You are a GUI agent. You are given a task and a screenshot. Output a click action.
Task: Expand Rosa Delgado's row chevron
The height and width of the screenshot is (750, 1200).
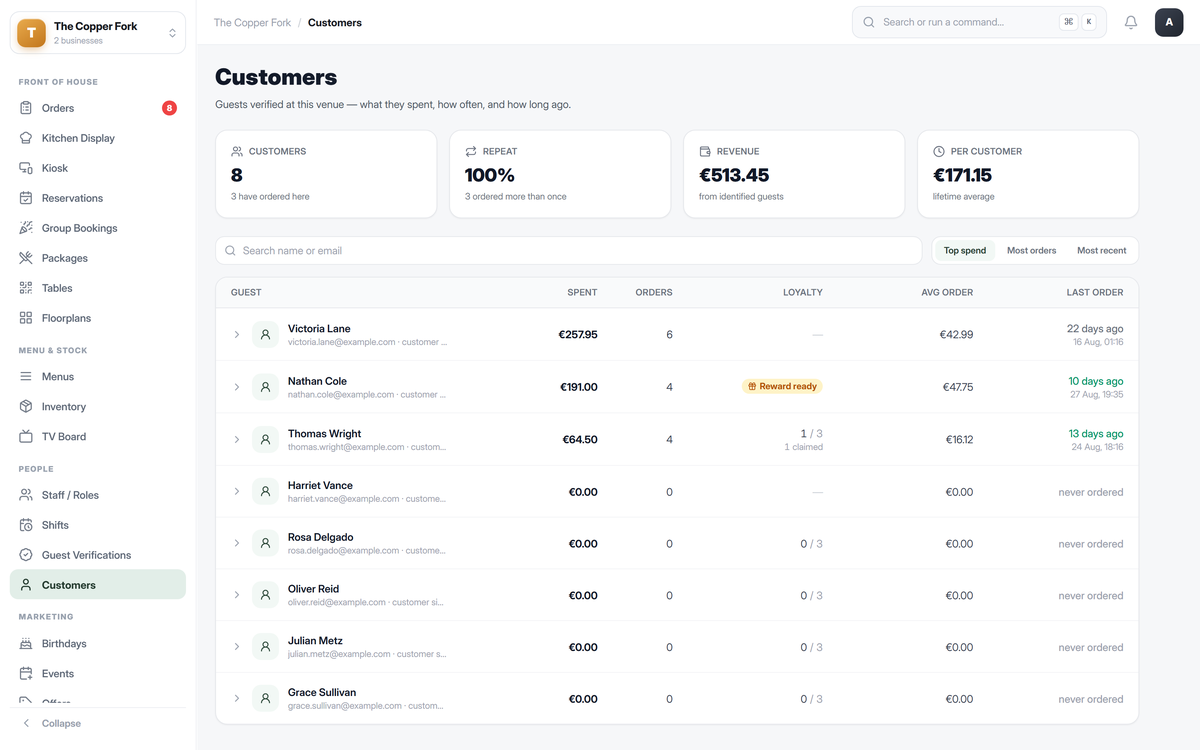click(237, 543)
